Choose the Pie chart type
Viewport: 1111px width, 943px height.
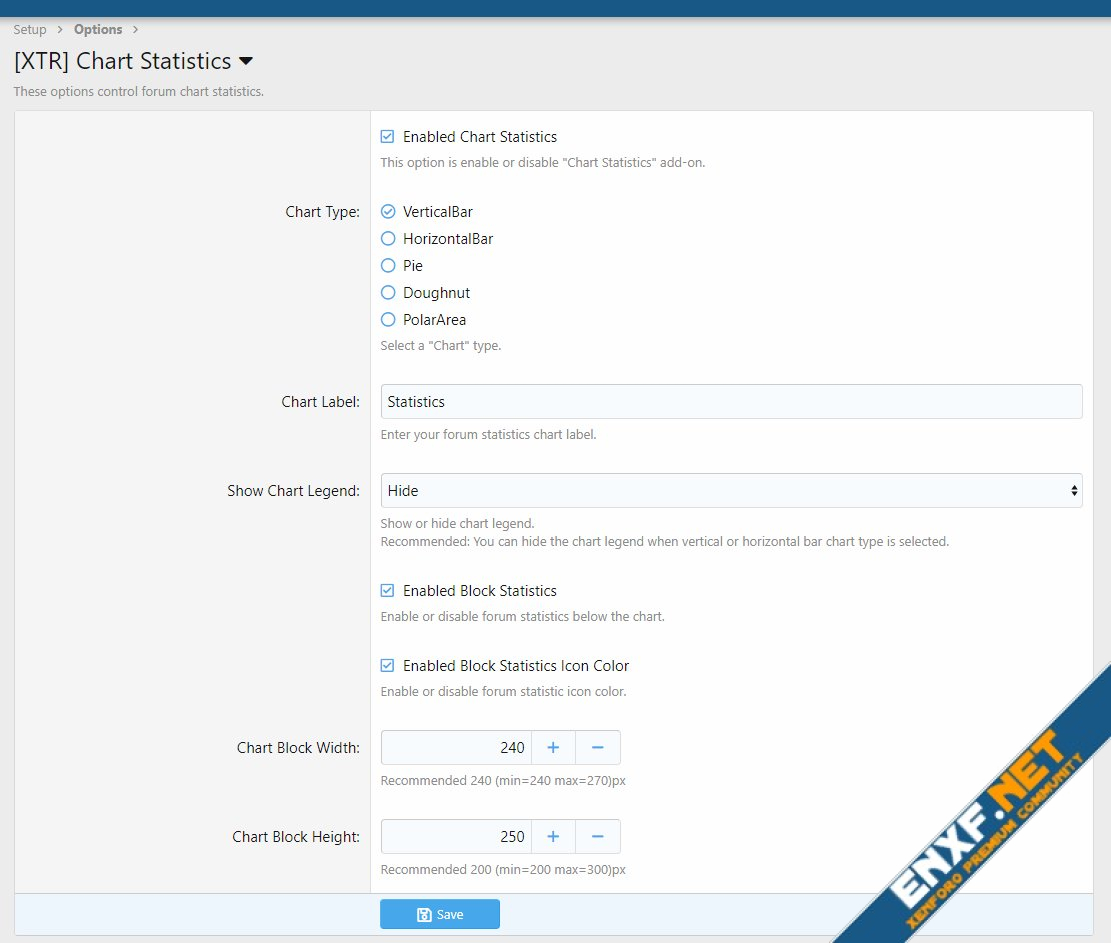pyautogui.click(x=388, y=266)
